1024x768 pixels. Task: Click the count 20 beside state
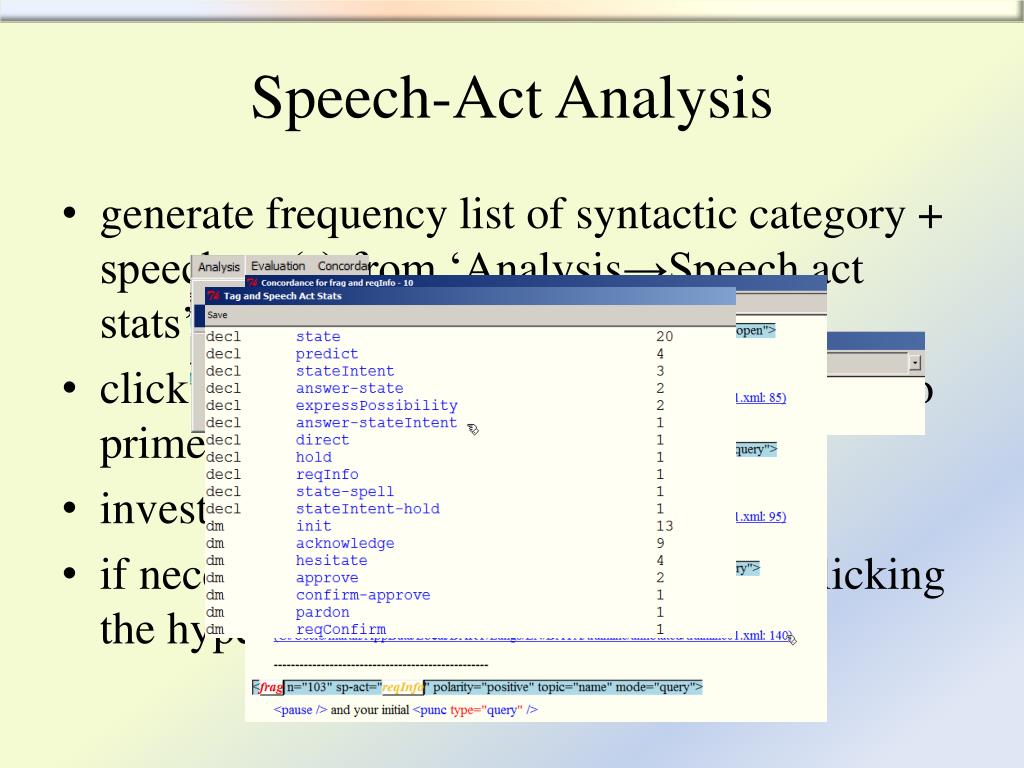[664, 336]
